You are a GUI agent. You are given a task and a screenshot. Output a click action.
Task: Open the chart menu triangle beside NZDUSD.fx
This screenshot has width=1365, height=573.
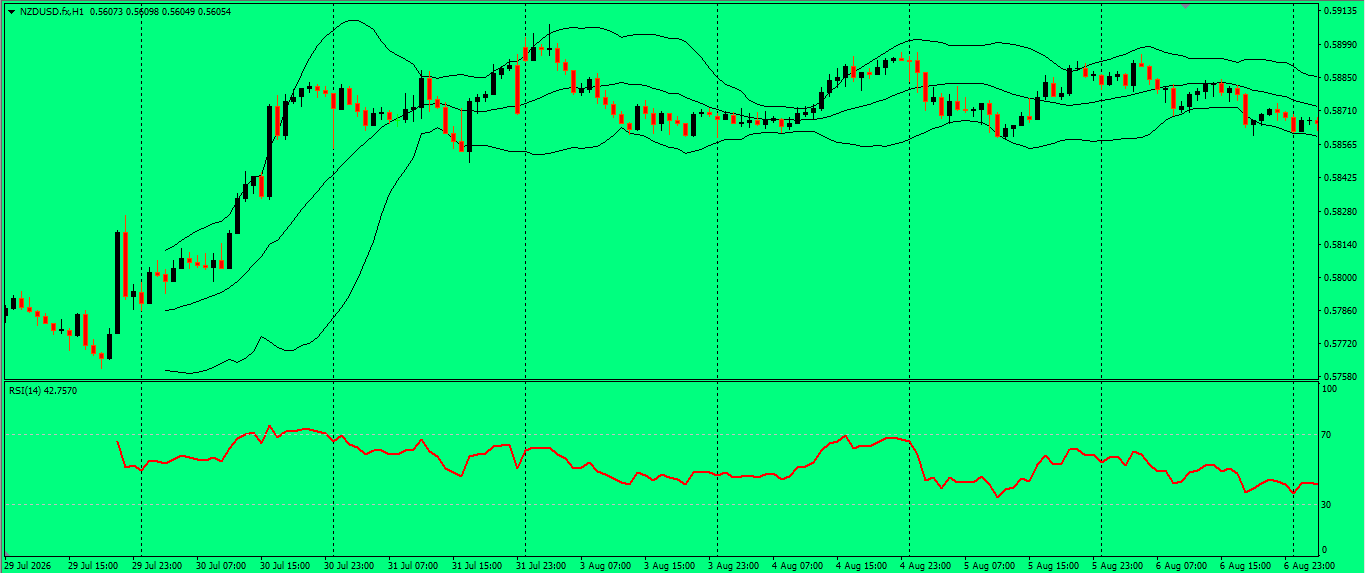click(11, 11)
